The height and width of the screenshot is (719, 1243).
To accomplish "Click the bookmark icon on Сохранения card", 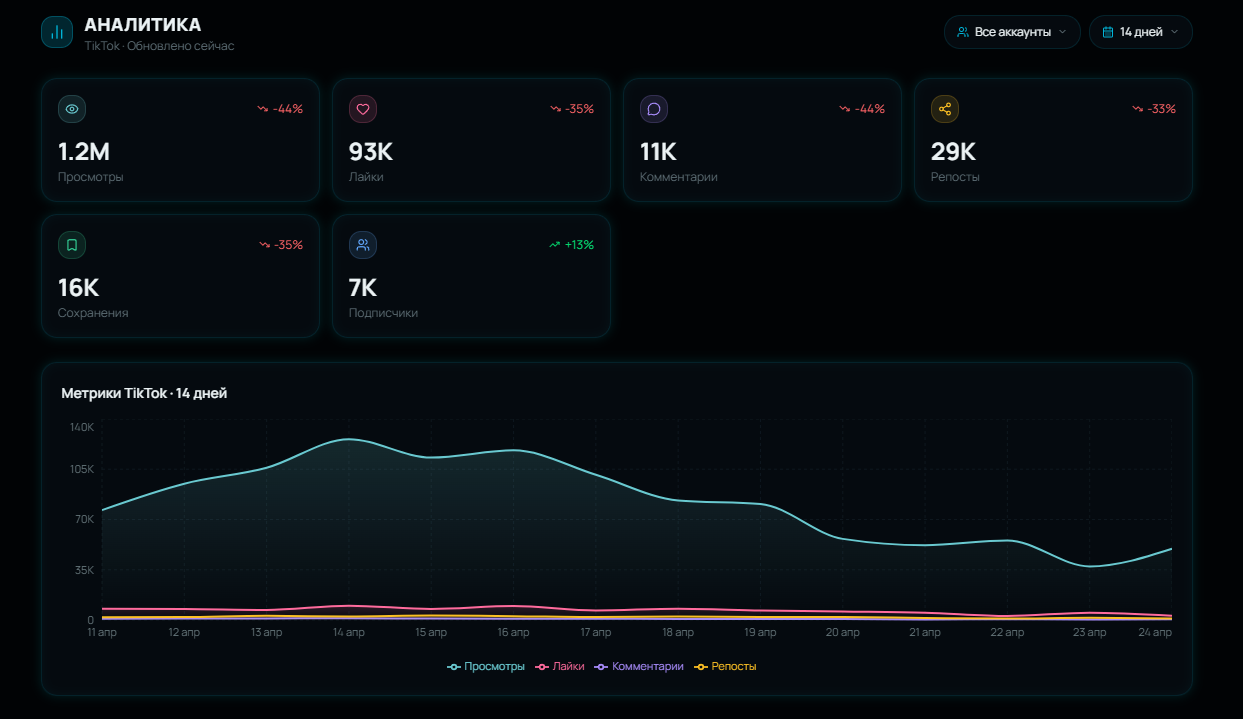I will click(72, 245).
